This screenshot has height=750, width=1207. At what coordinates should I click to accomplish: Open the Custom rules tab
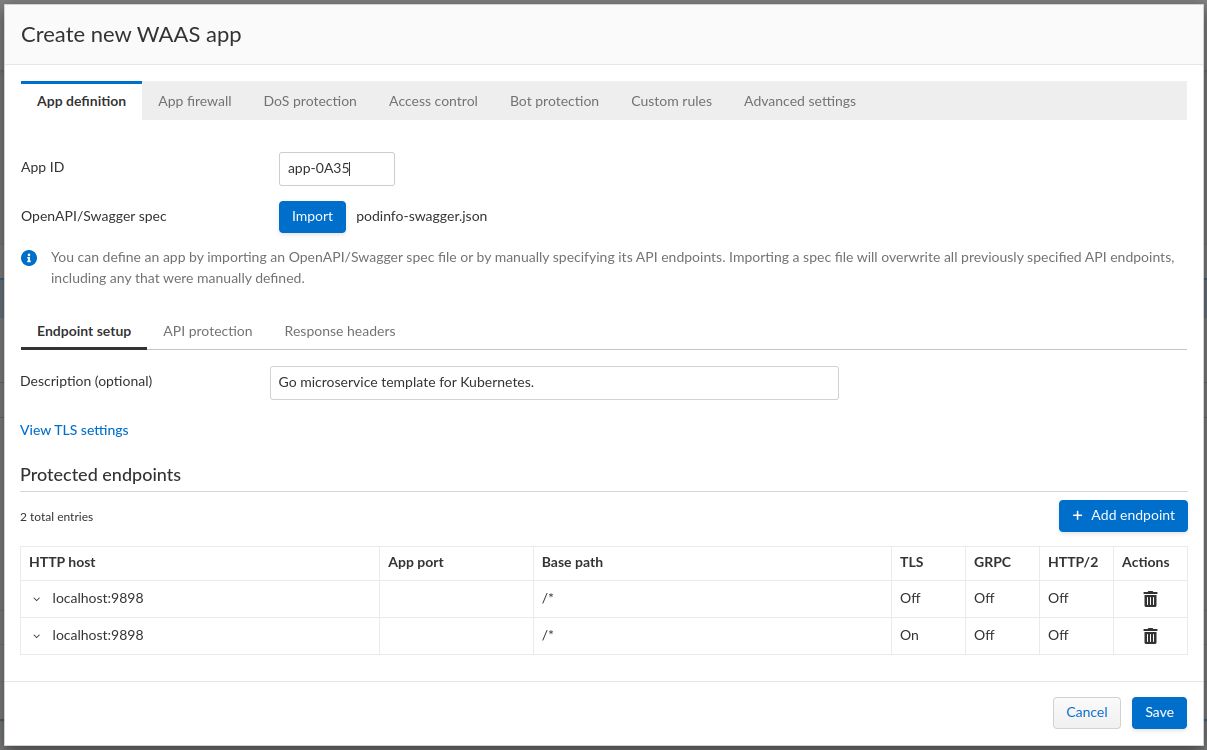pyautogui.click(x=671, y=101)
